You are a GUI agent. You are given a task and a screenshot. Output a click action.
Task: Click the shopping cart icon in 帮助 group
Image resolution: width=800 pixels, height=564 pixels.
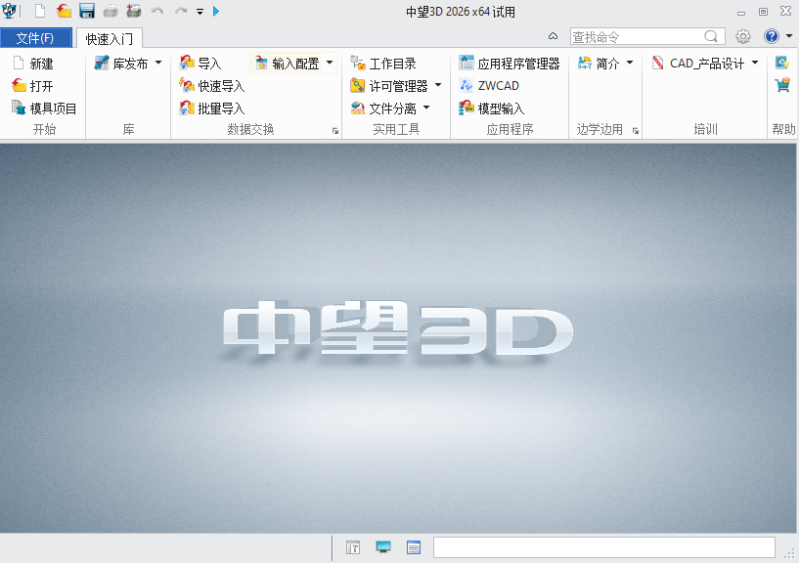coord(782,85)
